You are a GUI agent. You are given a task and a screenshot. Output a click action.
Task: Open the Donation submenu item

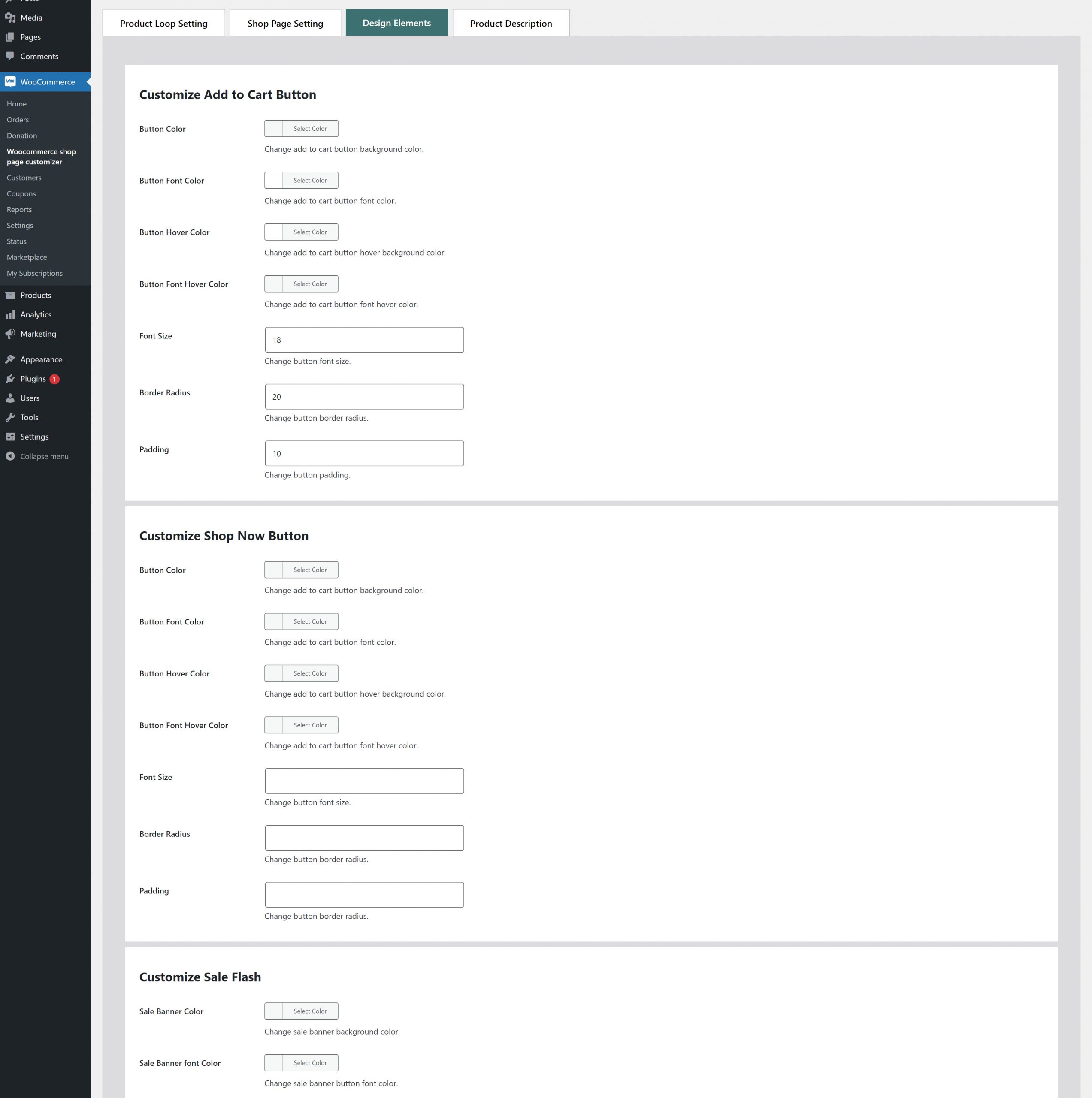pyautogui.click(x=21, y=136)
